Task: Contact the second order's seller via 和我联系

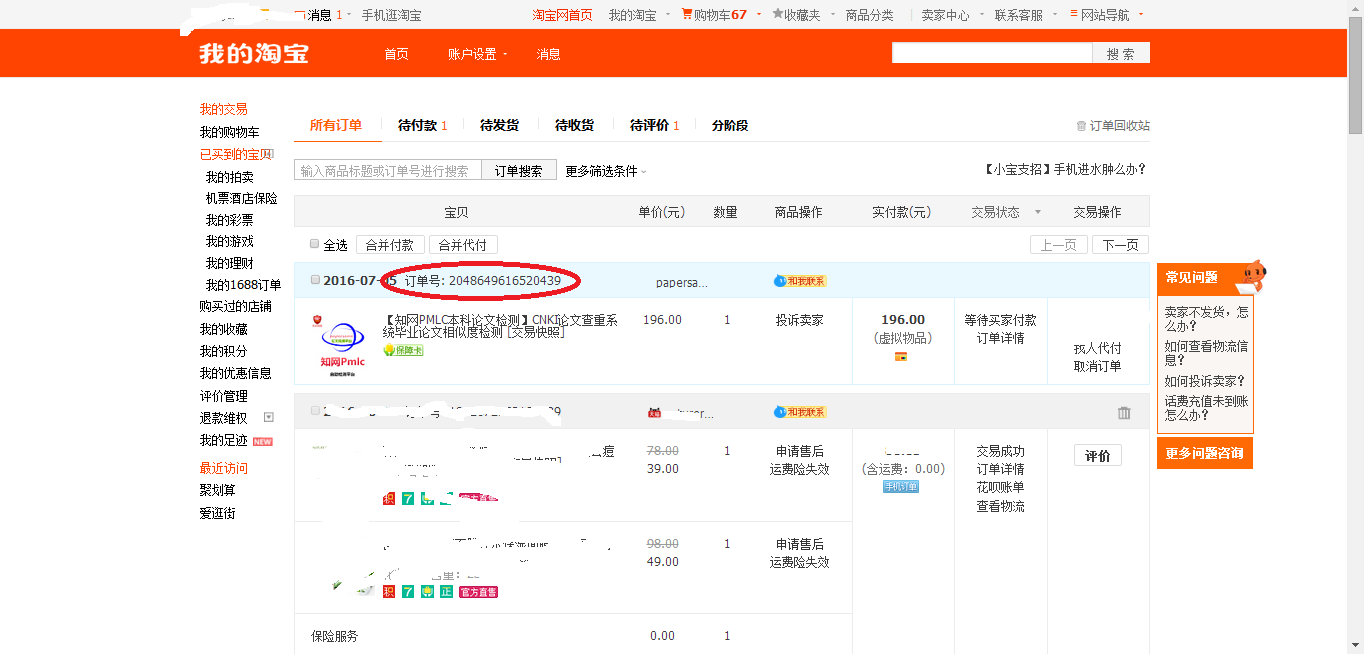Action: (800, 412)
